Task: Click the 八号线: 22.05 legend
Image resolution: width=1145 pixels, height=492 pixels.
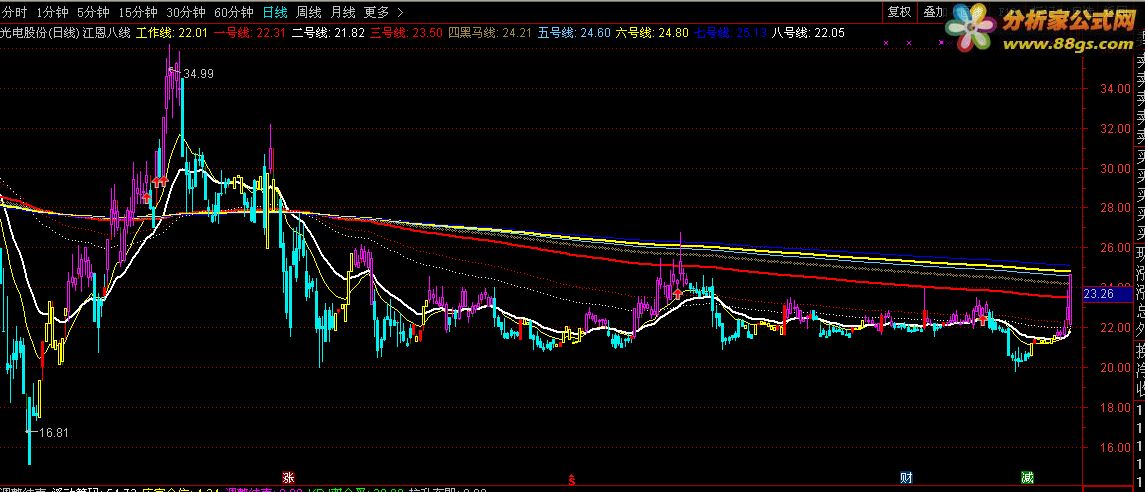Action: 808,32
